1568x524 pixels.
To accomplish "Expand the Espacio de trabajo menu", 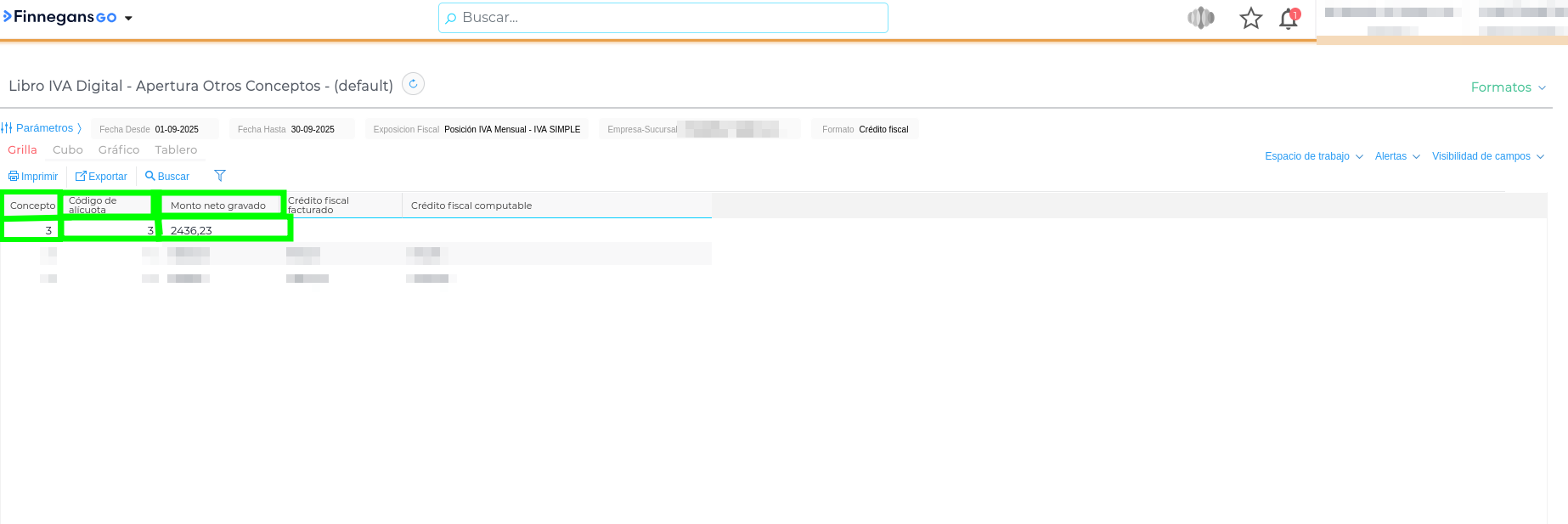I will click(1313, 156).
